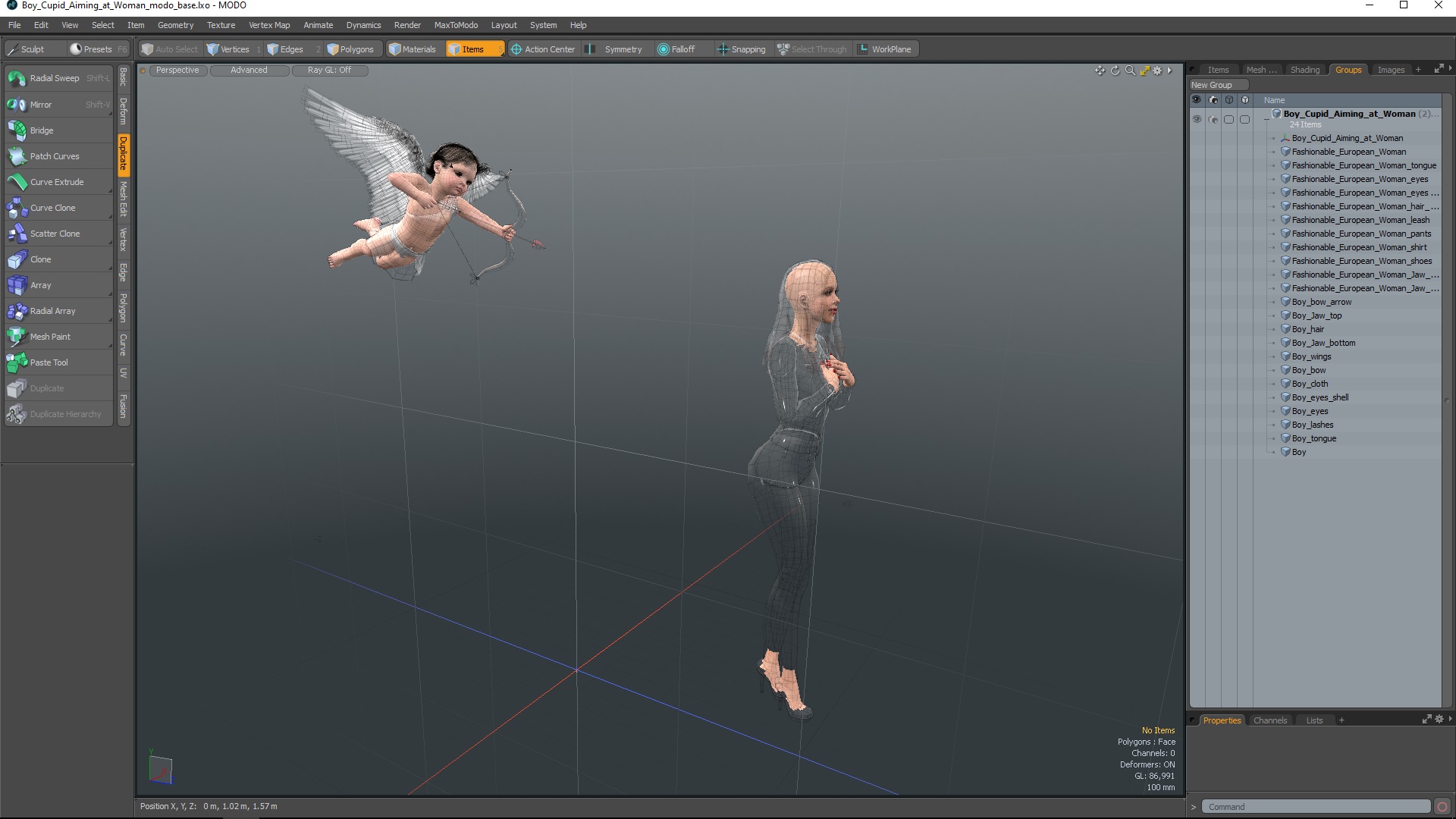Viewport: 1456px width, 819px height.
Task: Expand the right panel menu arrow beside Images
Action: point(1451,69)
